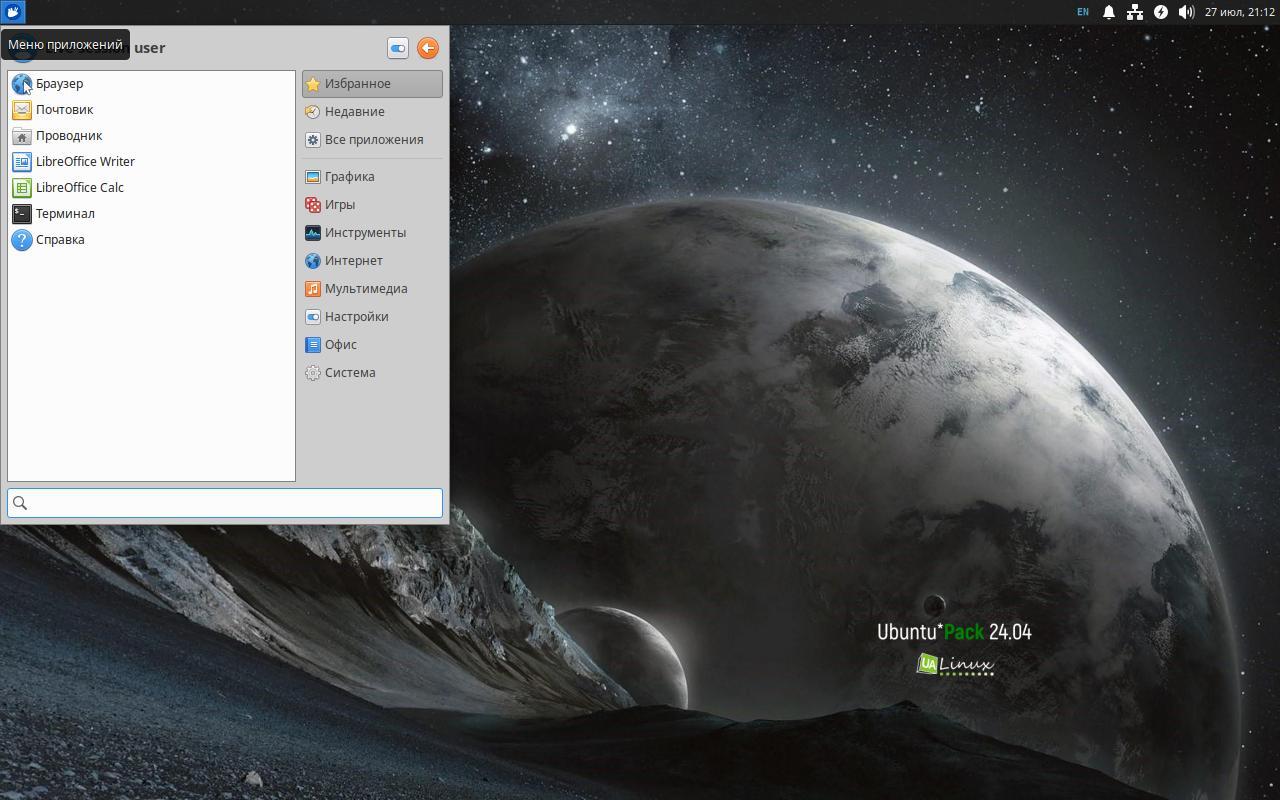
Task: Show Все приложения category
Action: (372, 140)
